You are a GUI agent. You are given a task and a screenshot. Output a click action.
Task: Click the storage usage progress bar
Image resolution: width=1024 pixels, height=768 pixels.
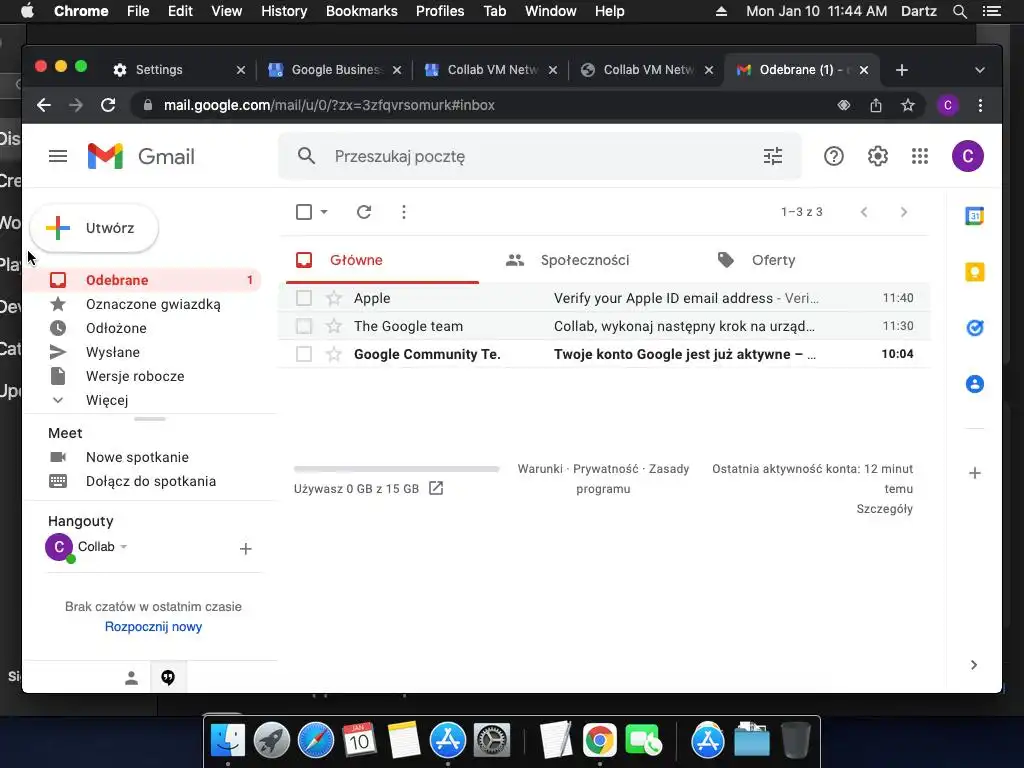pyautogui.click(x=396, y=469)
